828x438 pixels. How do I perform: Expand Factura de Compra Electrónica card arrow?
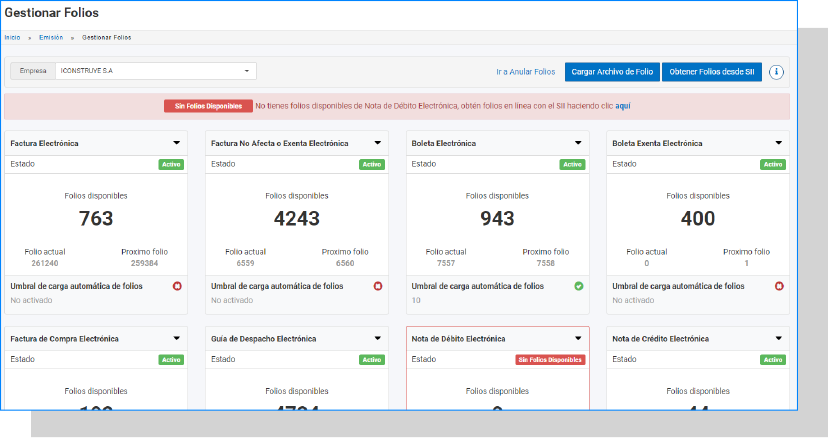click(176, 338)
